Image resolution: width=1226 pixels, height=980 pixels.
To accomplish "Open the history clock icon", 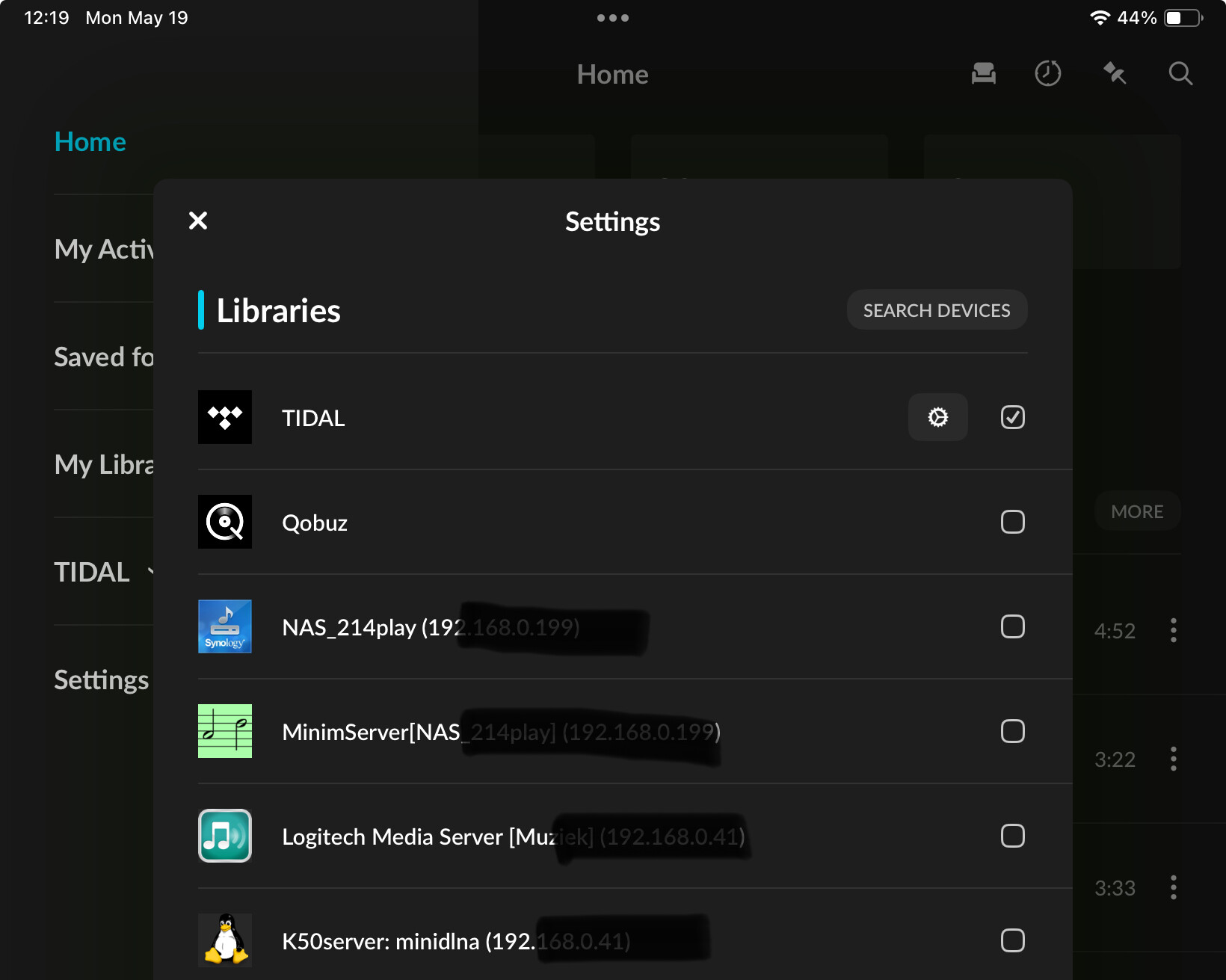I will [1048, 73].
